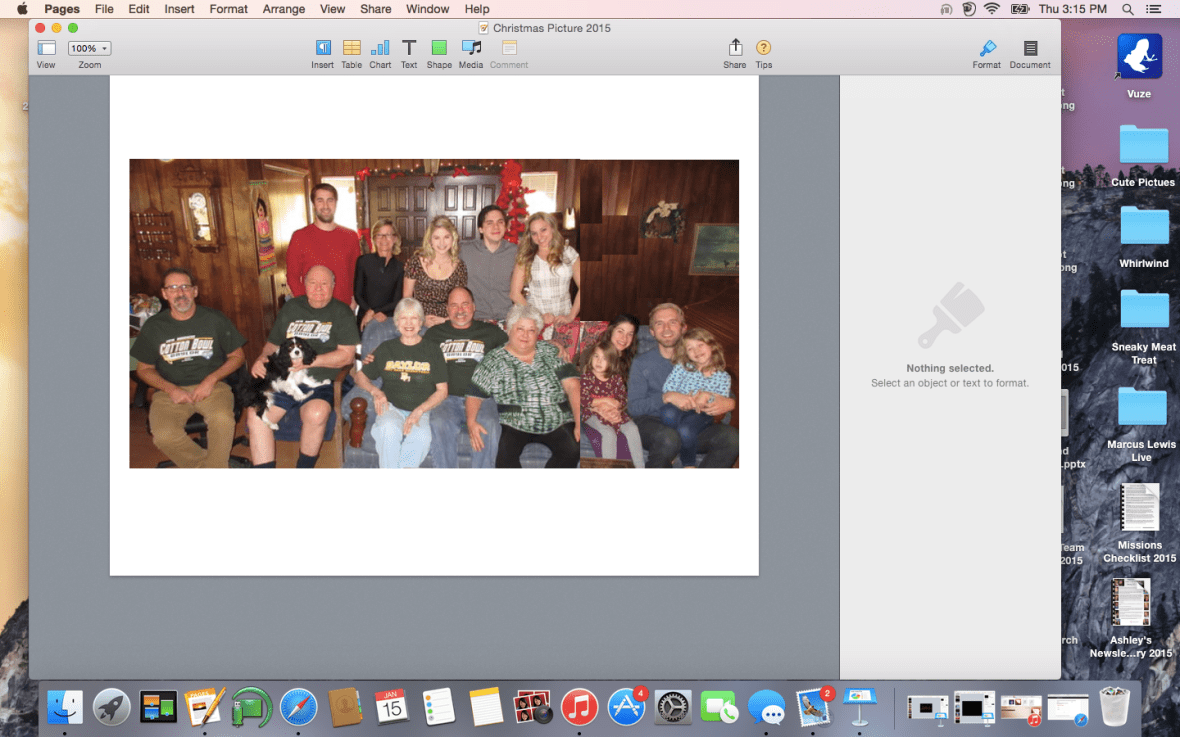
Task: Open the Cute Pictues desktop folder
Action: [x=1143, y=146]
